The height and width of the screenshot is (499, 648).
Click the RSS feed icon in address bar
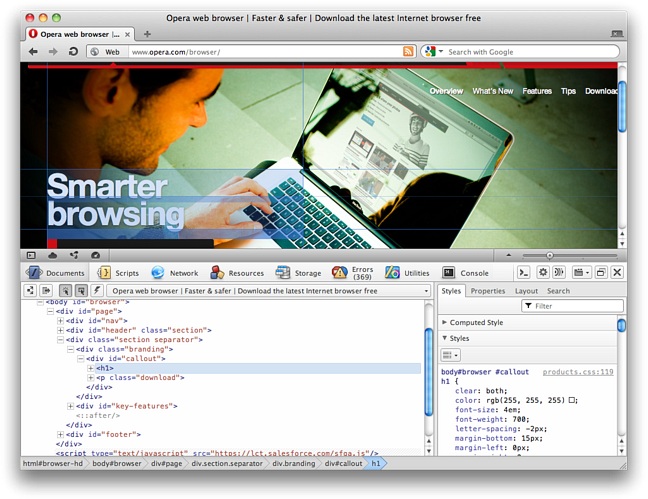tap(408, 51)
